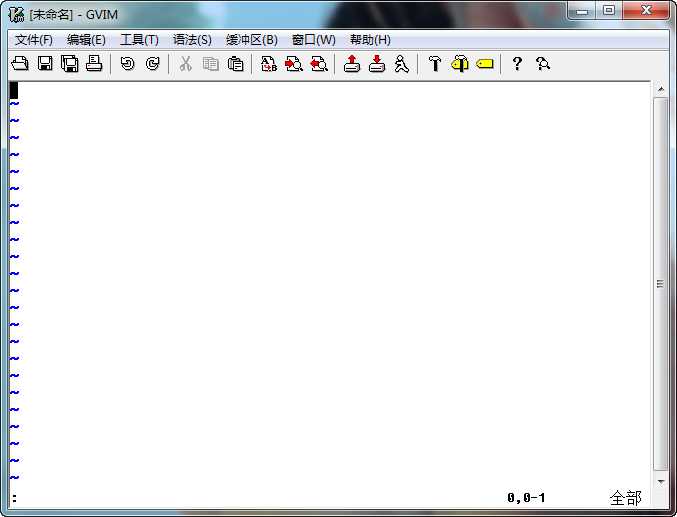Click the scrollbar up arrow

tap(660, 89)
